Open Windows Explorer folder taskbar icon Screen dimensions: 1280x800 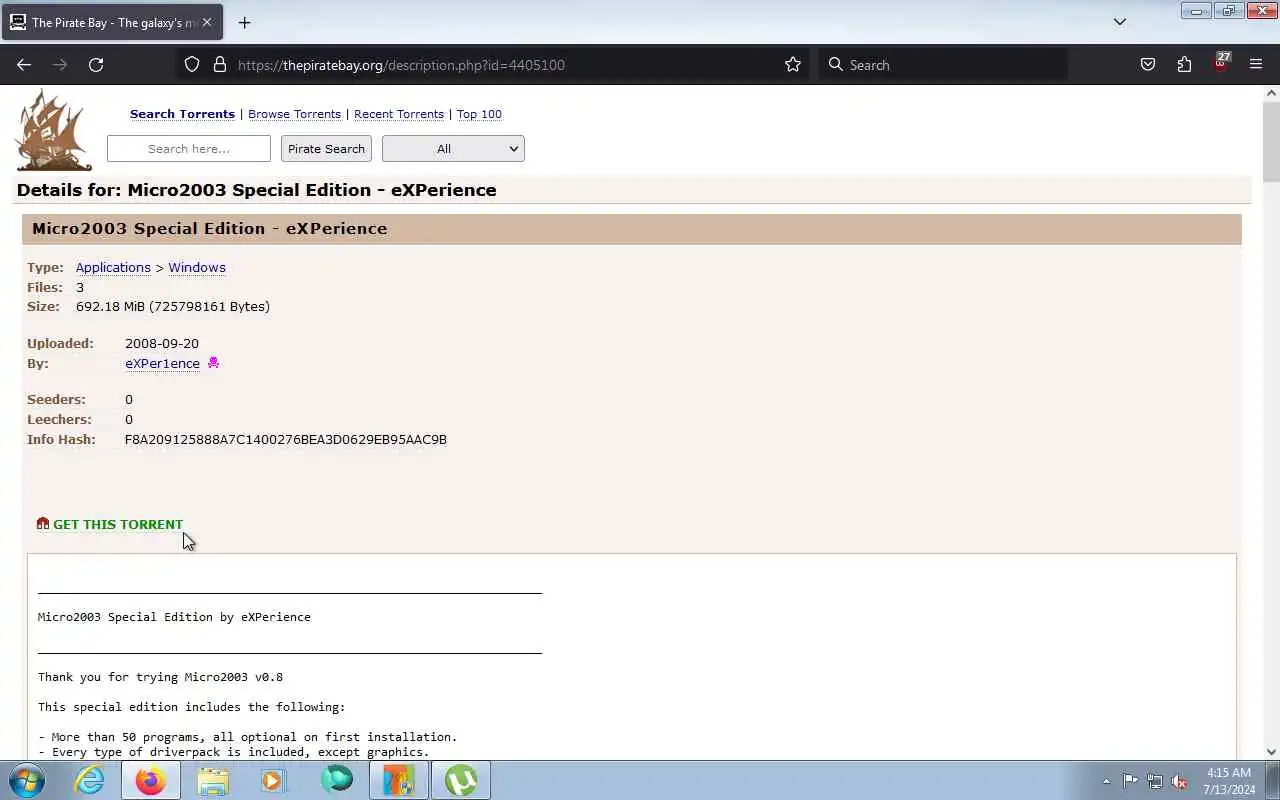click(213, 780)
